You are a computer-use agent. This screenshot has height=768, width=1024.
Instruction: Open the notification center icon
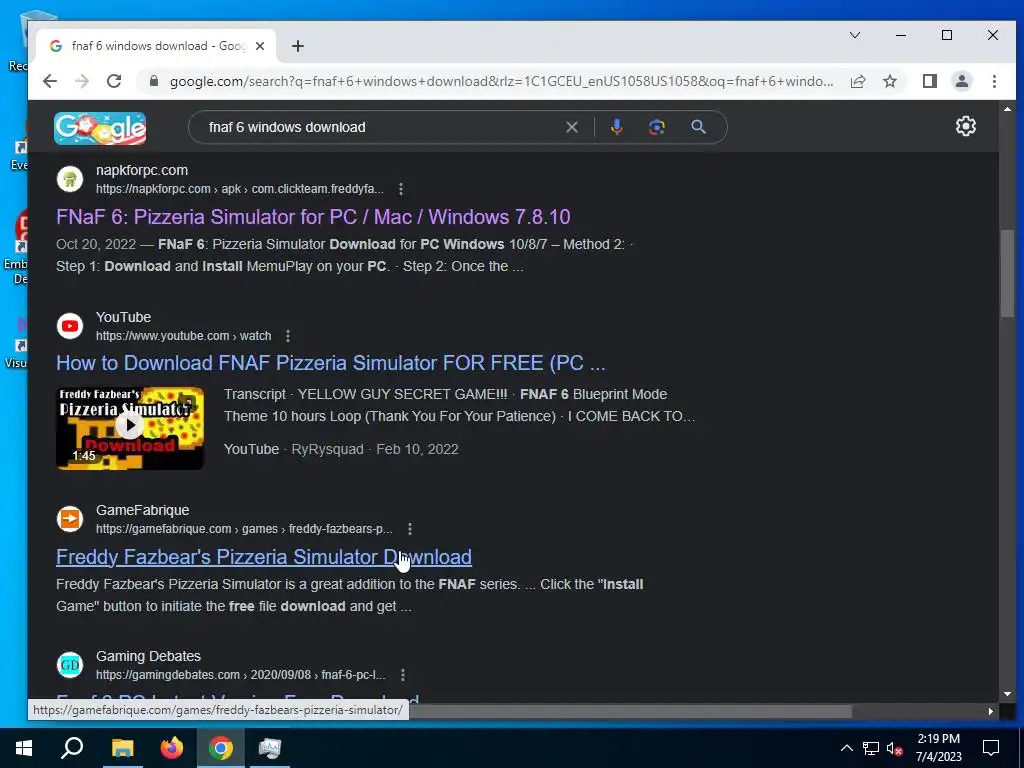point(991,748)
